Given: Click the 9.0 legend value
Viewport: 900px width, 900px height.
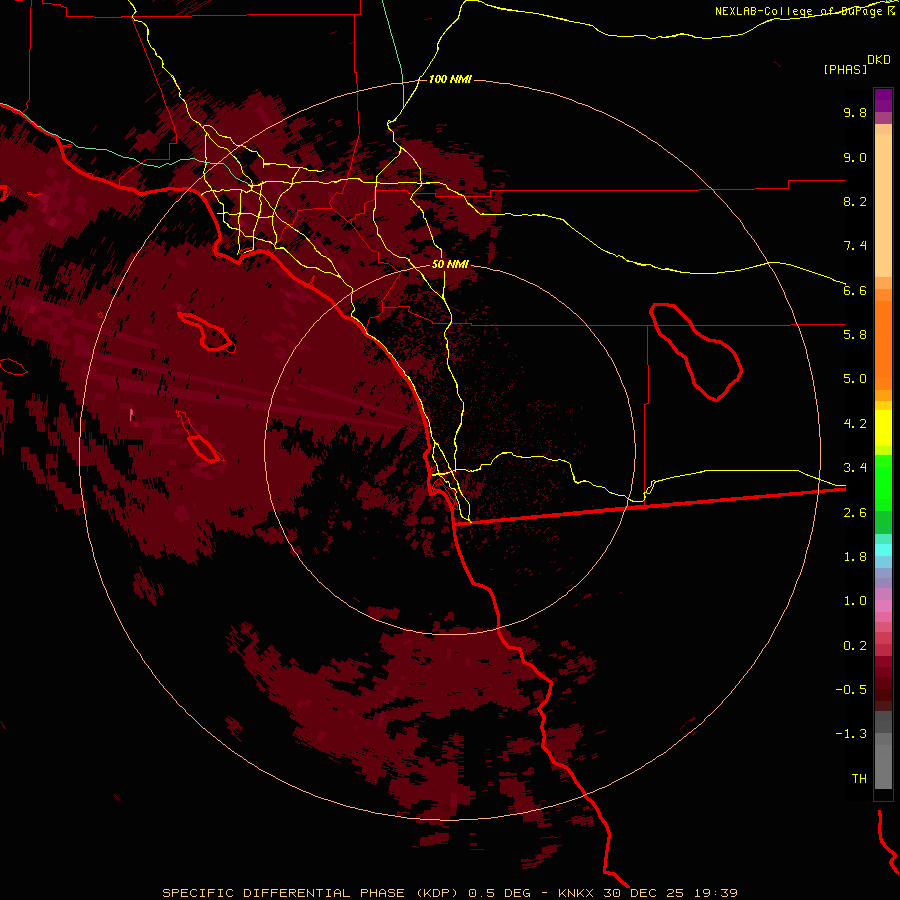Looking at the screenshot, I should click(855, 157).
